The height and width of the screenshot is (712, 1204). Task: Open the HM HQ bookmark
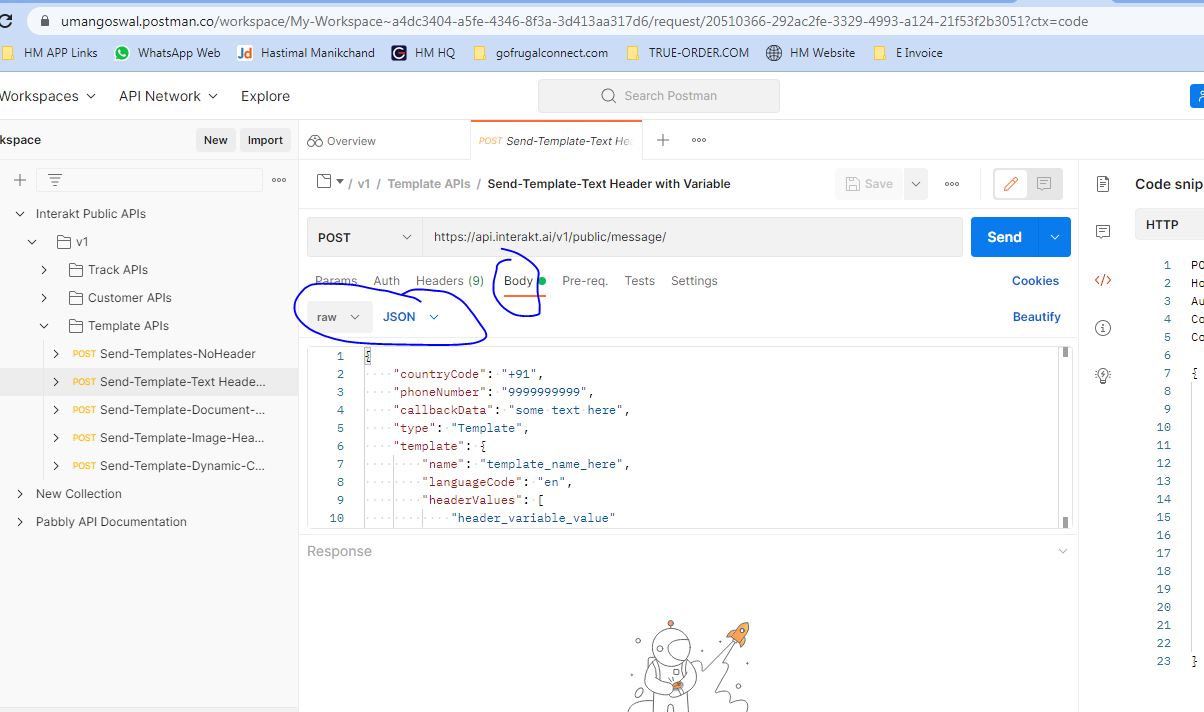pyautogui.click(x=423, y=53)
